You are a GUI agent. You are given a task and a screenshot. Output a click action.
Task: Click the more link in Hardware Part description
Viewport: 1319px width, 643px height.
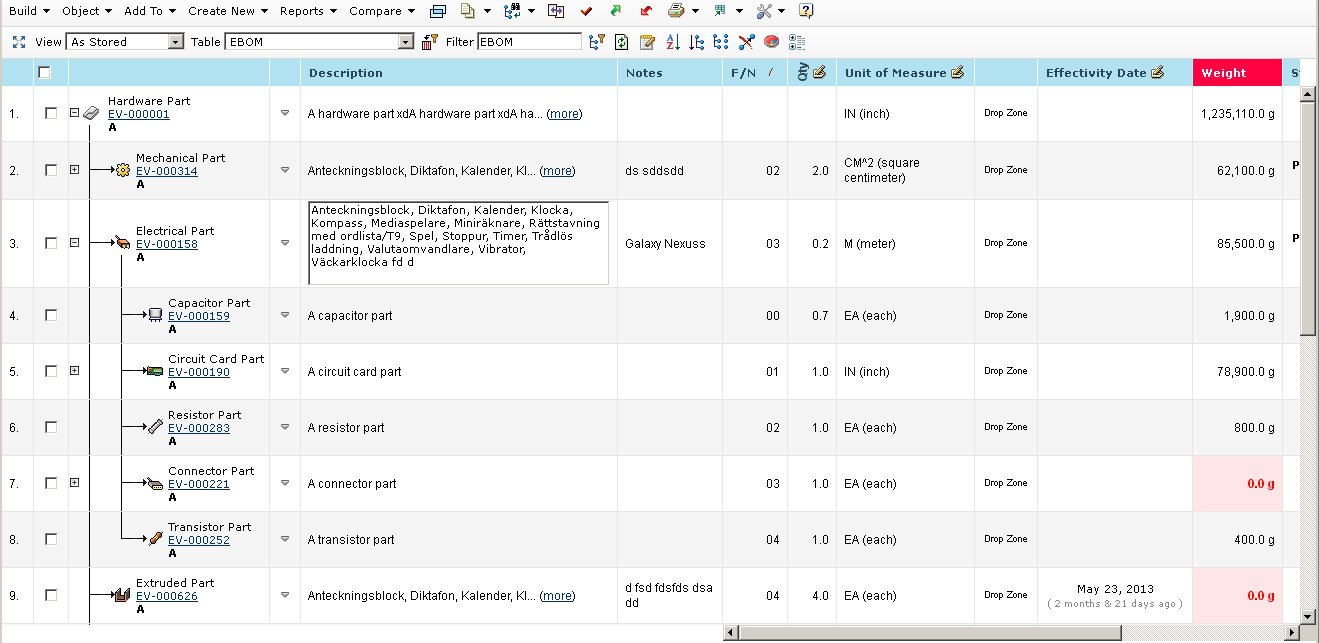coord(564,114)
